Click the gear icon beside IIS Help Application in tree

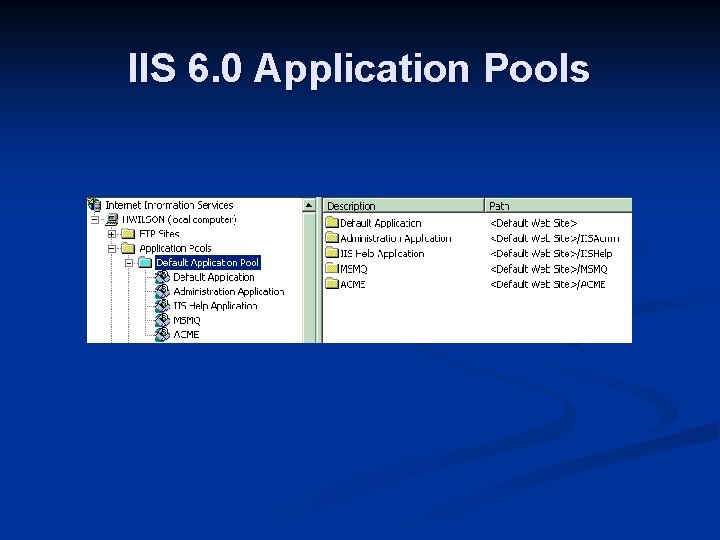pyautogui.click(x=162, y=305)
